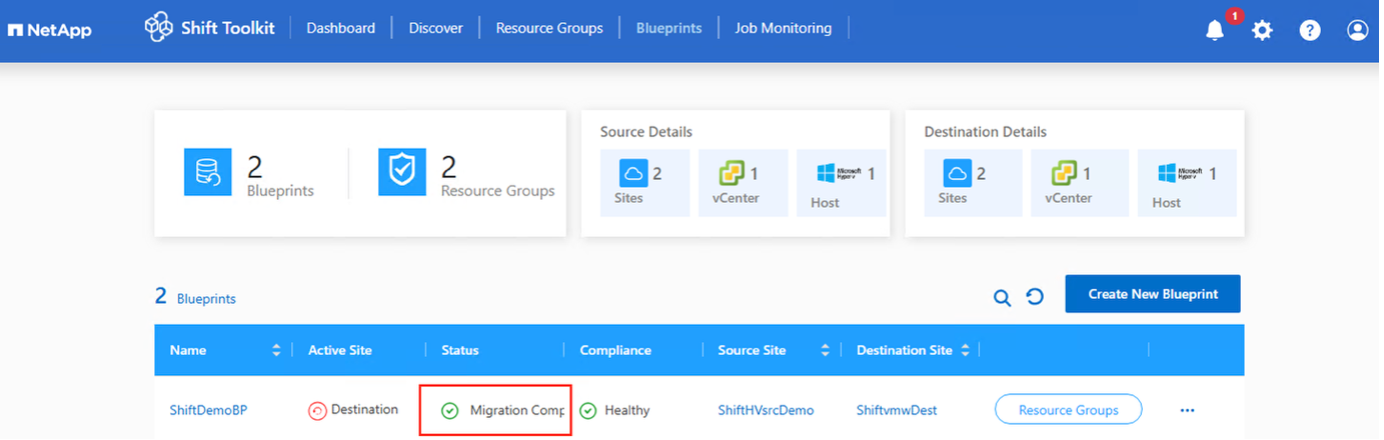Click the Shift Toolkit logo icon
This screenshot has width=1384, height=440.
point(160,28)
